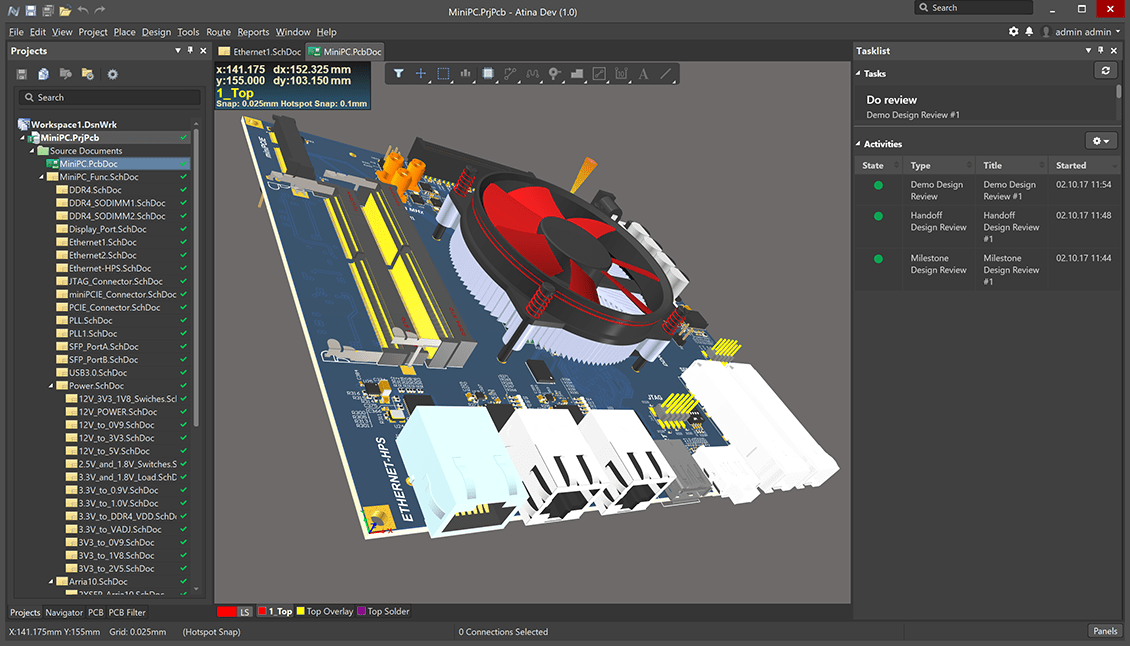Select the Place Text tool
The width and height of the screenshot is (1130, 646).
click(x=643, y=72)
